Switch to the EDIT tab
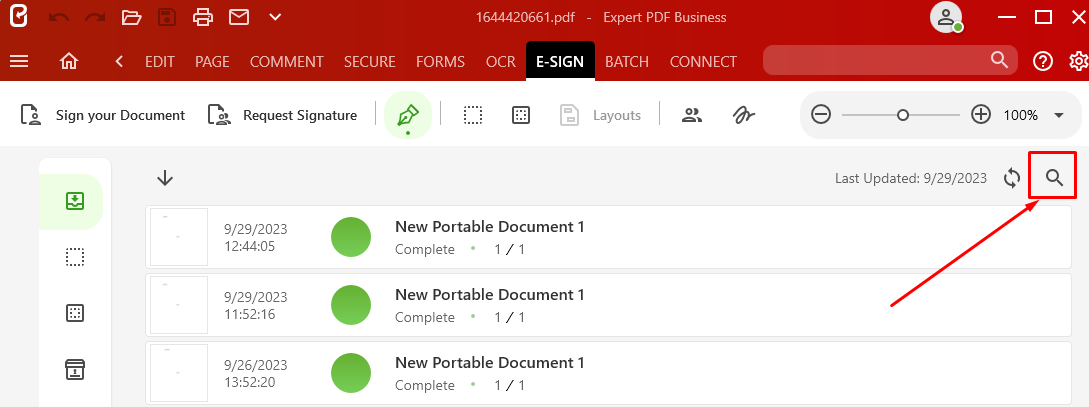 tap(160, 62)
